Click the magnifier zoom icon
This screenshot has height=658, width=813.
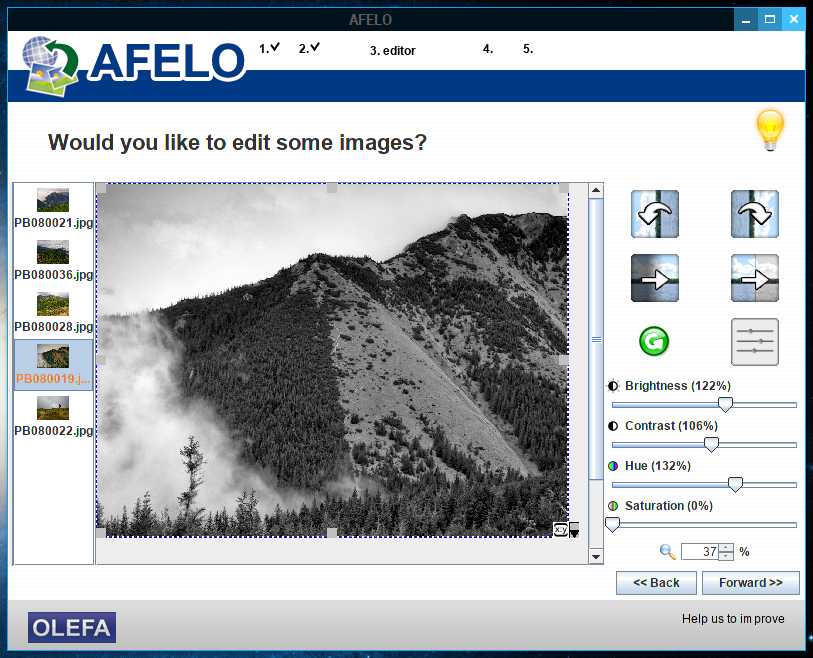tap(667, 552)
